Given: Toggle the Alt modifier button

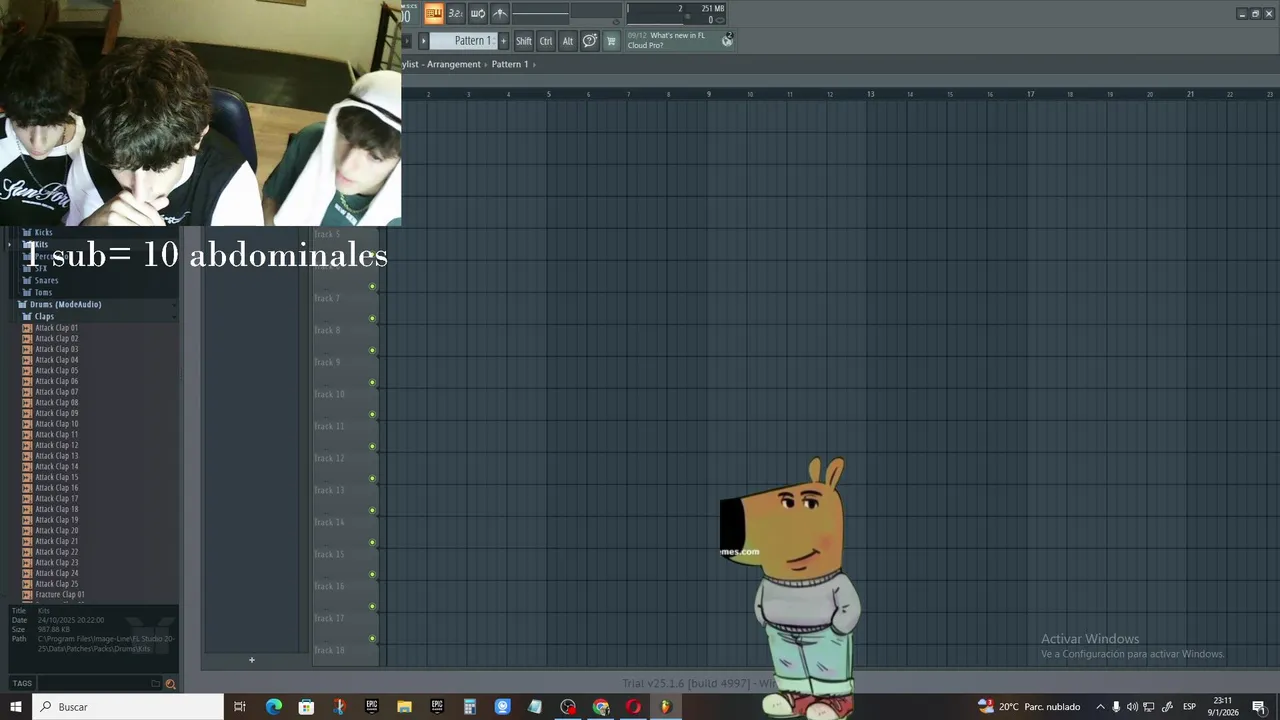Looking at the screenshot, I should pos(568,41).
